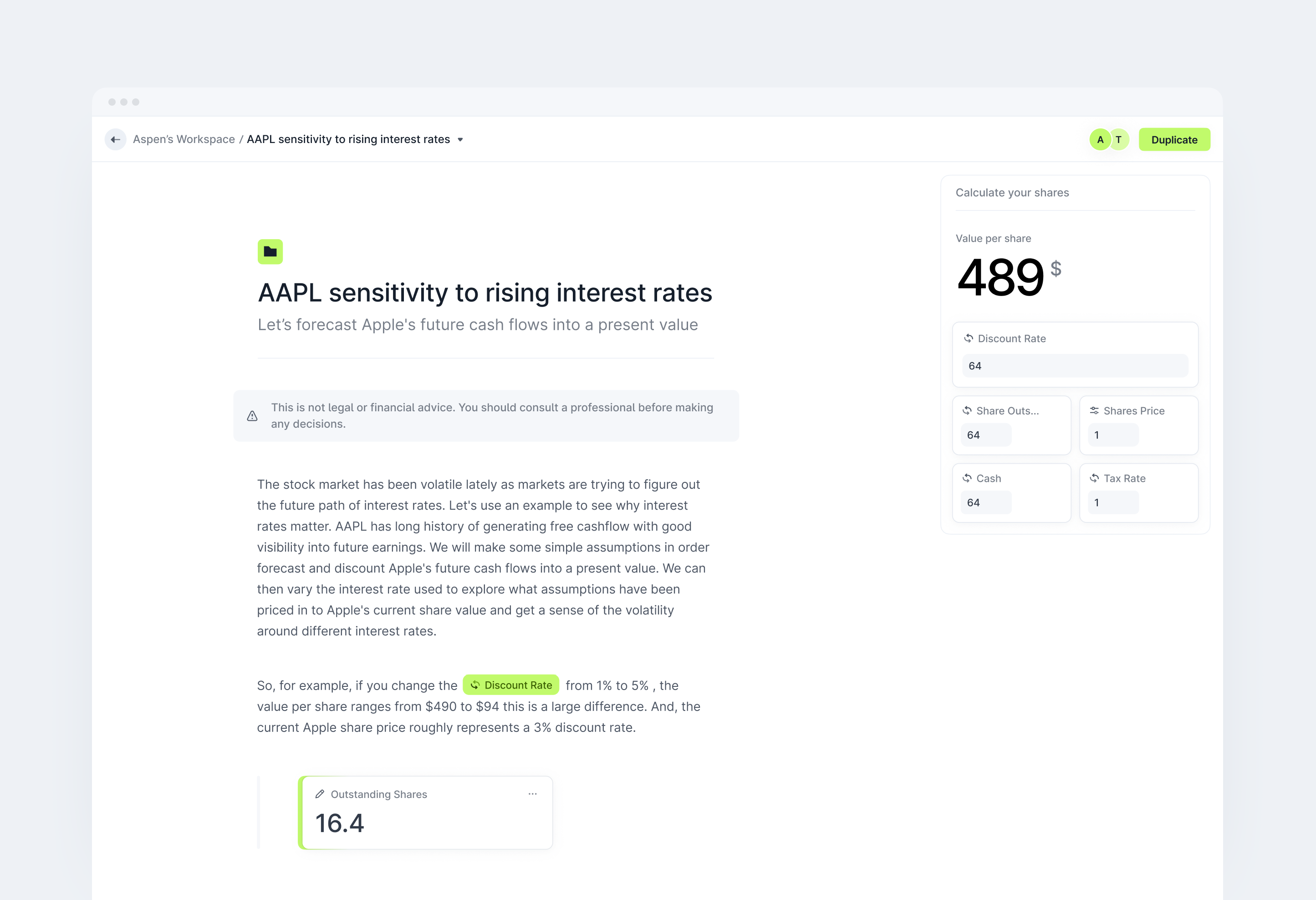
Task: Click the sync icon beside Cash
Action: click(x=967, y=478)
